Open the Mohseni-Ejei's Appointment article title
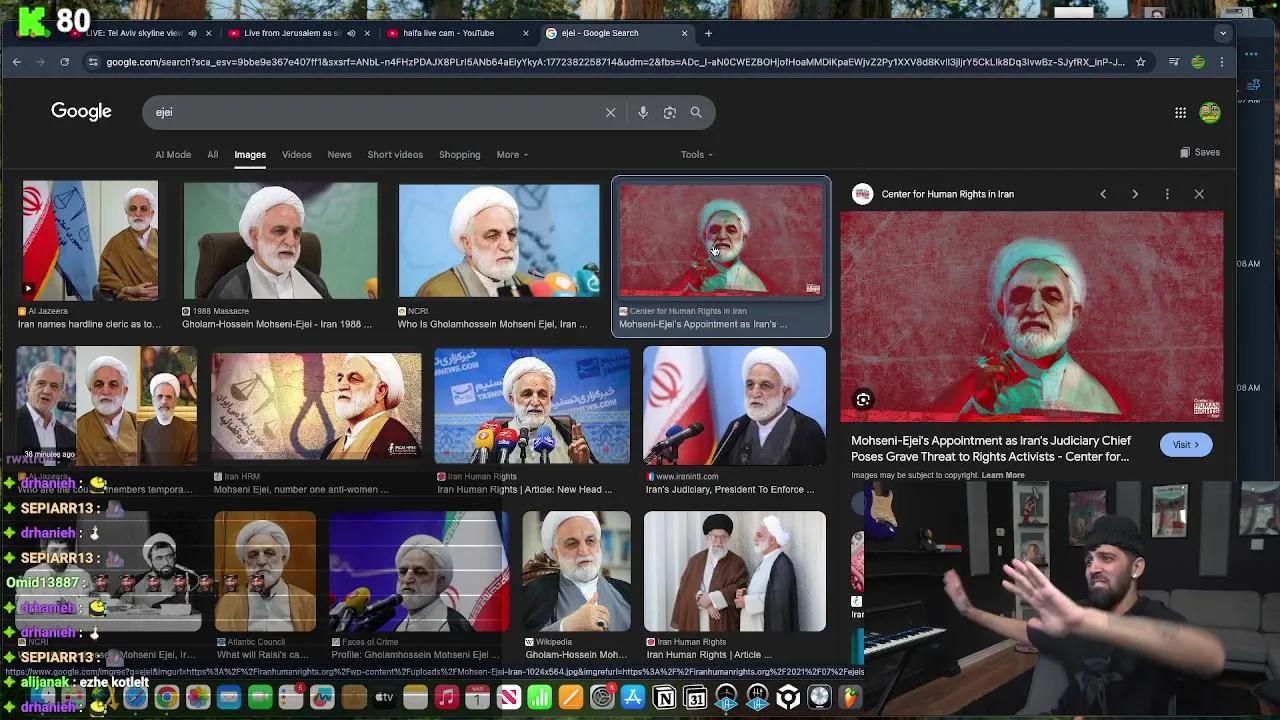The width and height of the screenshot is (1280, 720). pyautogui.click(x=991, y=448)
